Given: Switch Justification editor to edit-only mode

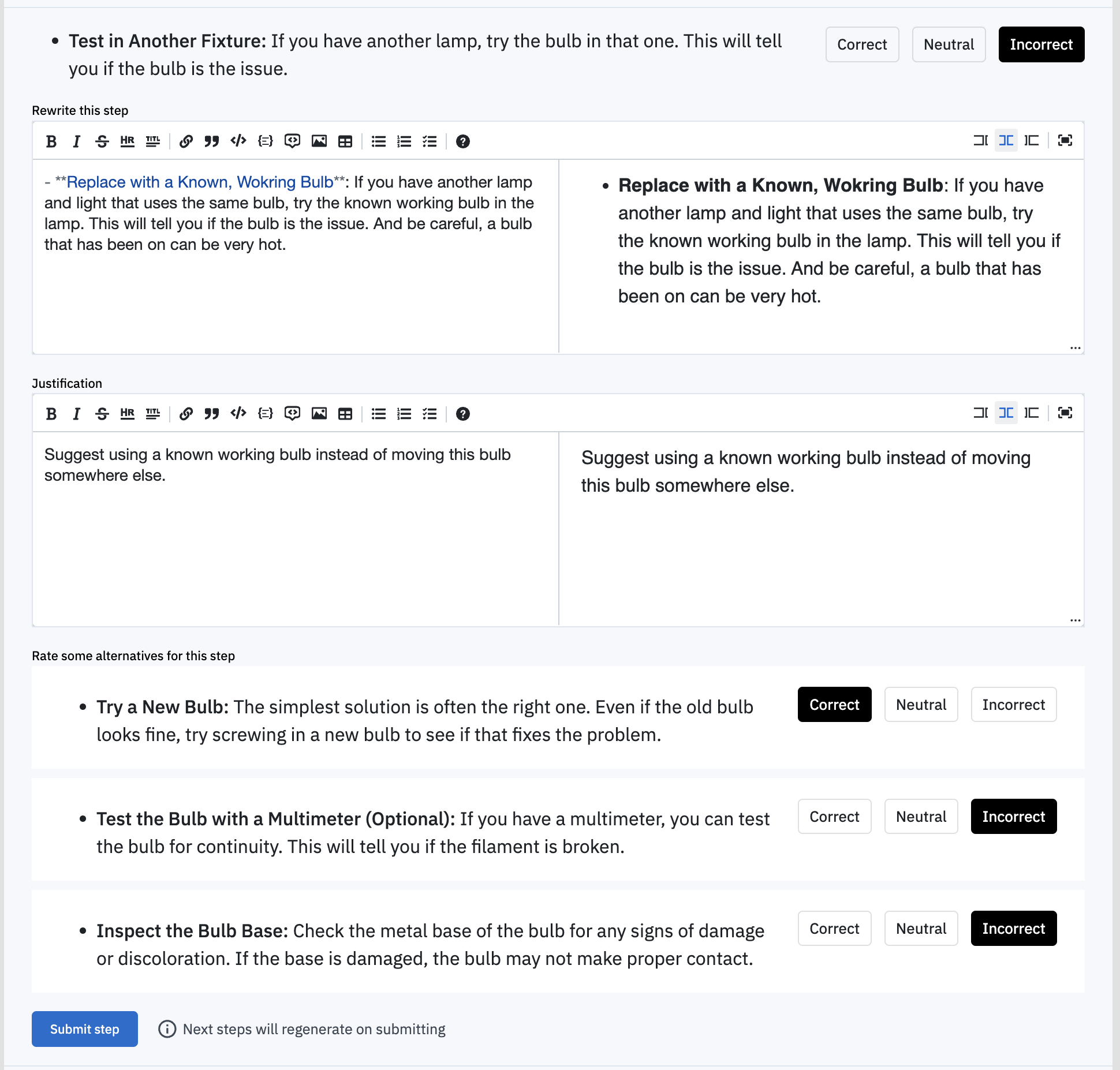Looking at the screenshot, I should tap(981, 413).
